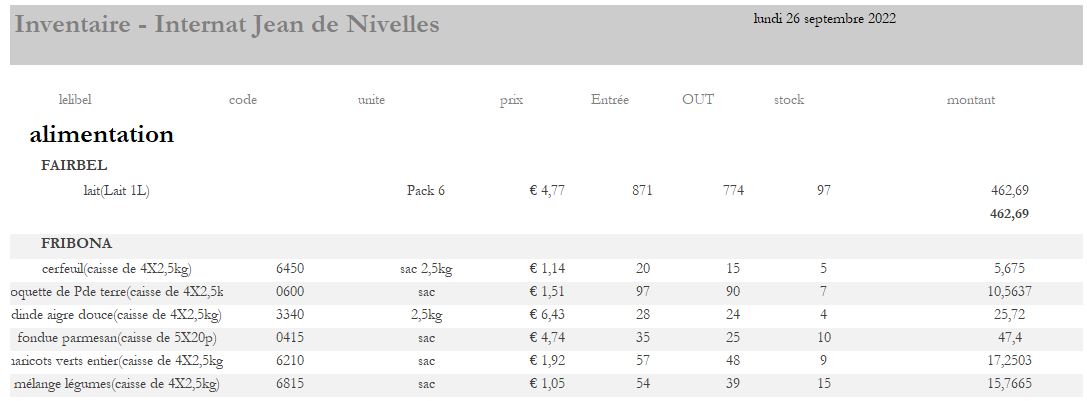
Task: Click the € 4,74 price for fondue parmesan
Action: coord(547,337)
